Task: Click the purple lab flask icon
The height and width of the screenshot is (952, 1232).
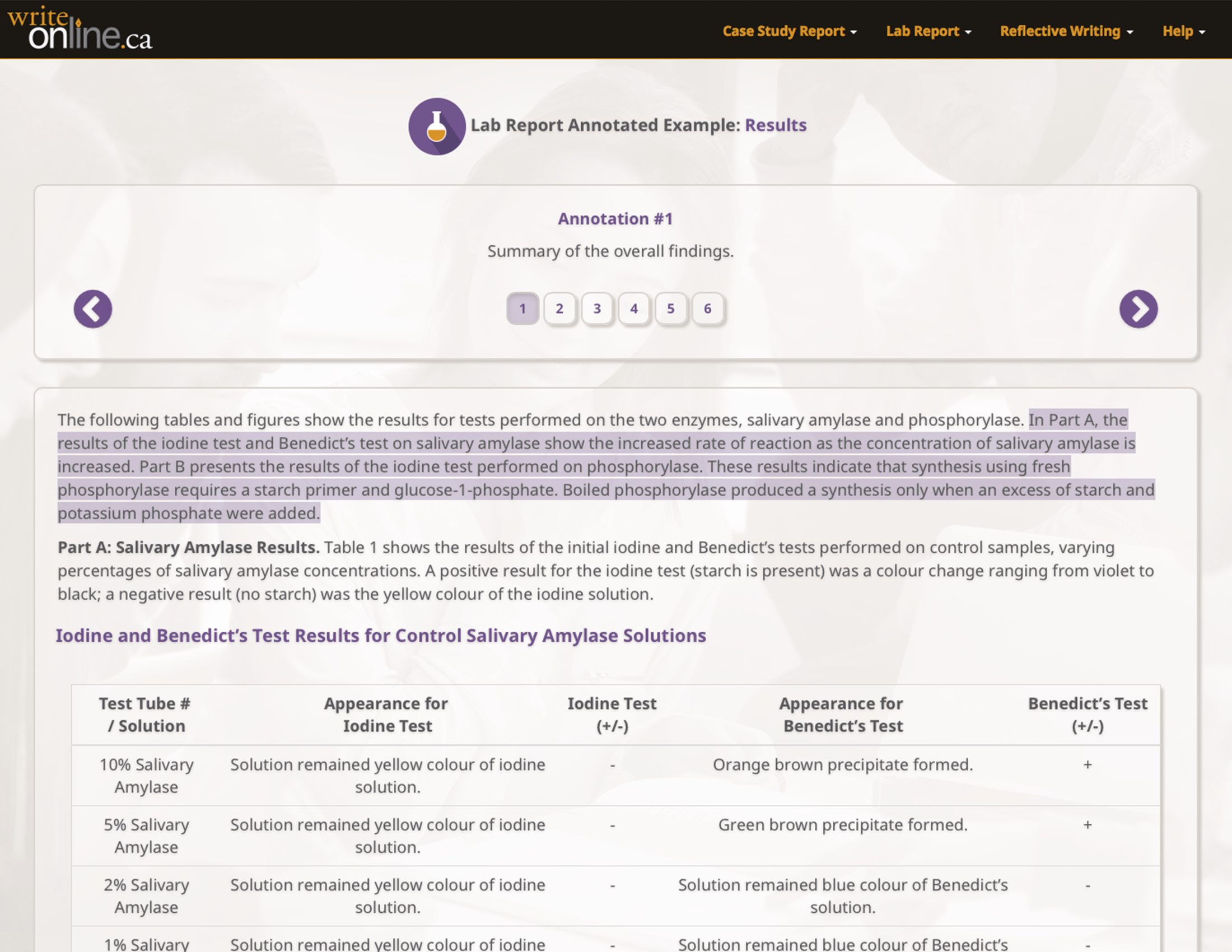Action: (437, 127)
